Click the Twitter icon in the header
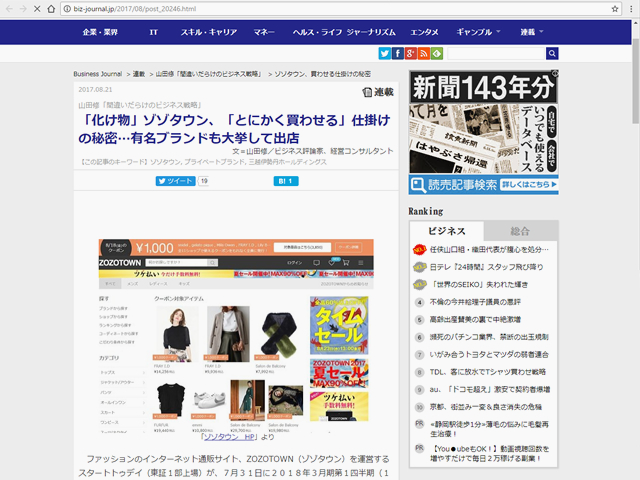Viewport: 640px width, 480px height. point(385,53)
